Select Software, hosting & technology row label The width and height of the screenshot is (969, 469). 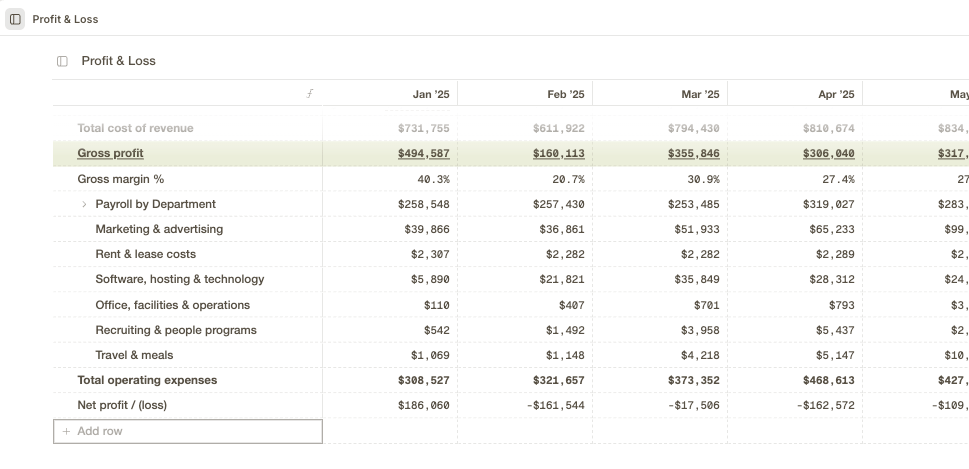tap(180, 279)
